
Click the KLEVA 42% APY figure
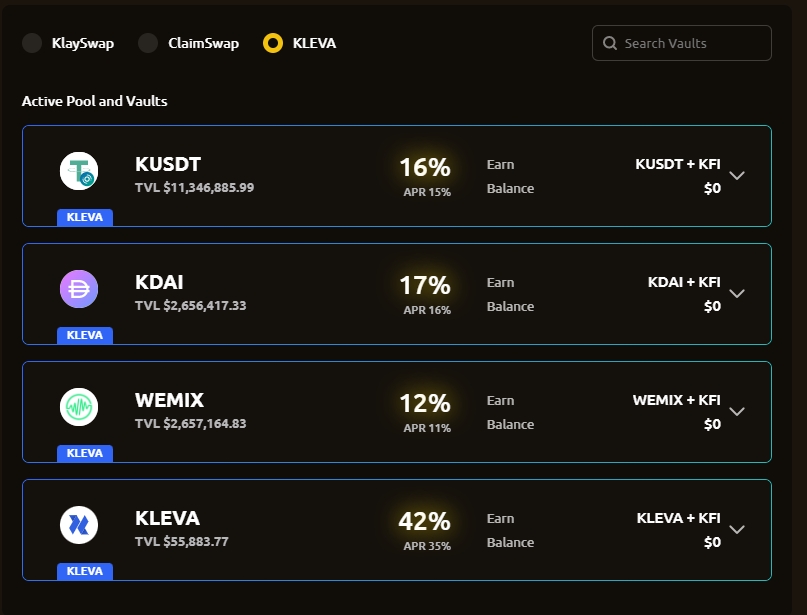(x=425, y=521)
